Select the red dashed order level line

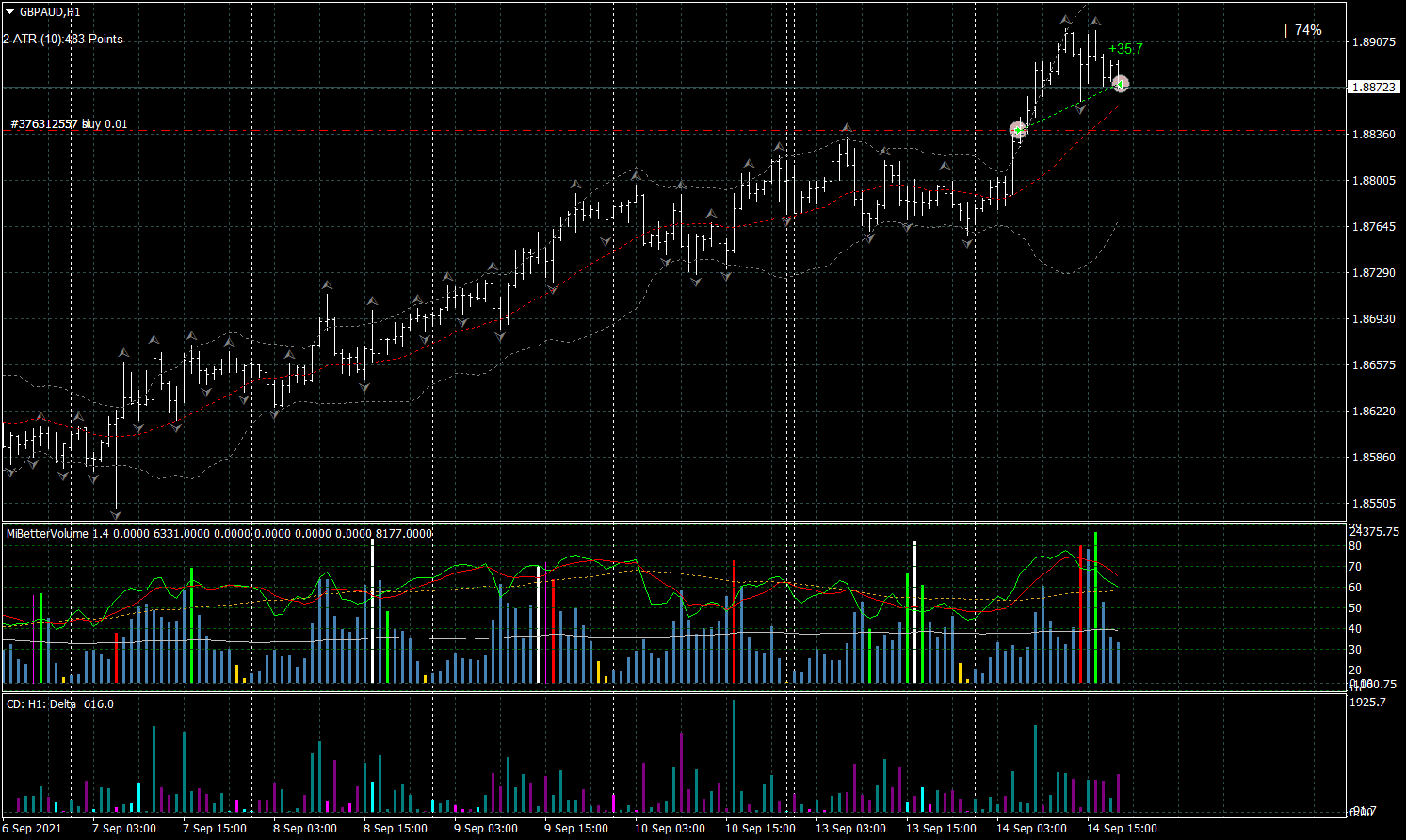[x=673, y=131]
